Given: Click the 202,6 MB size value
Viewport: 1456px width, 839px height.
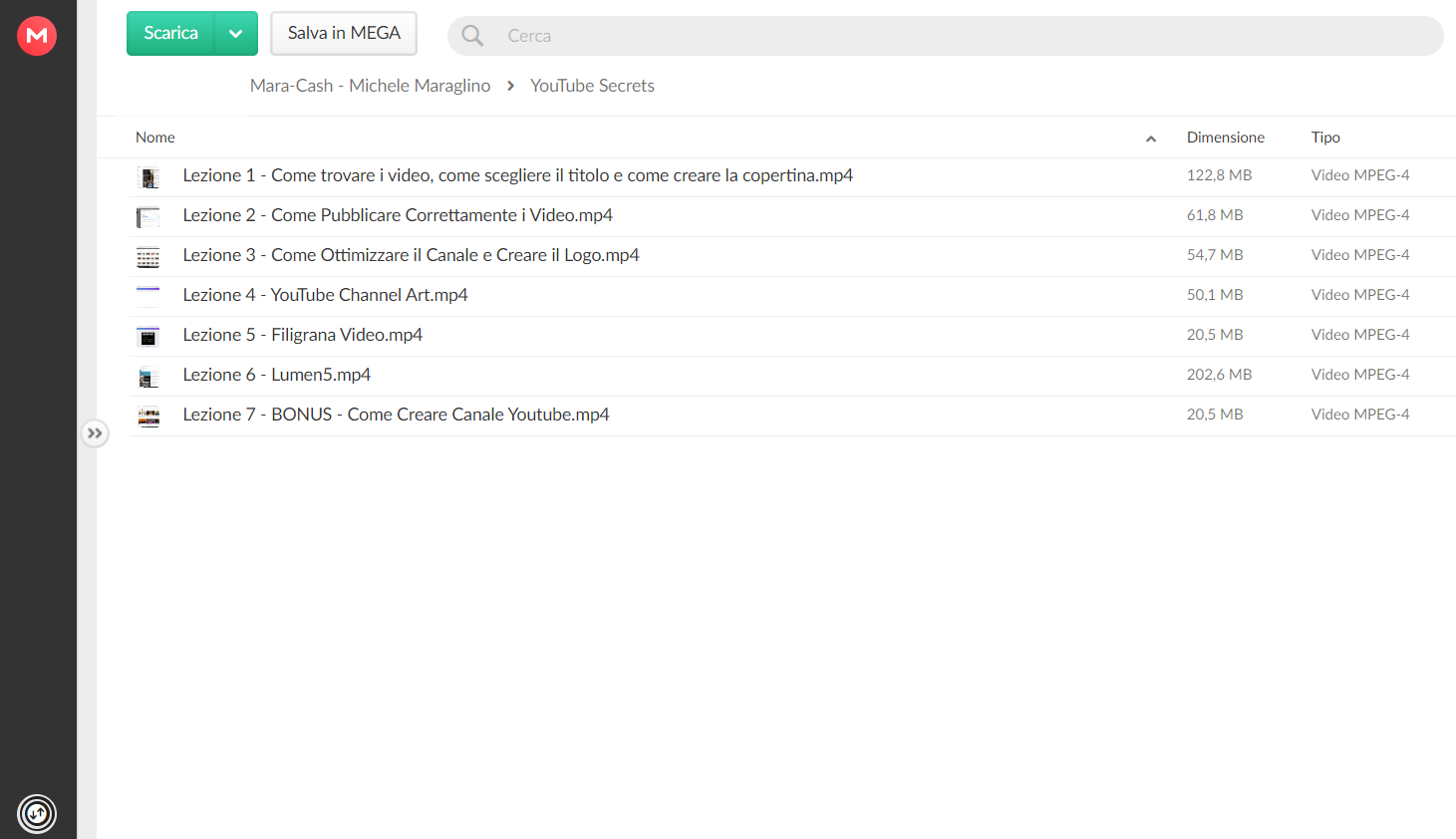Looking at the screenshot, I should click(1219, 375).
